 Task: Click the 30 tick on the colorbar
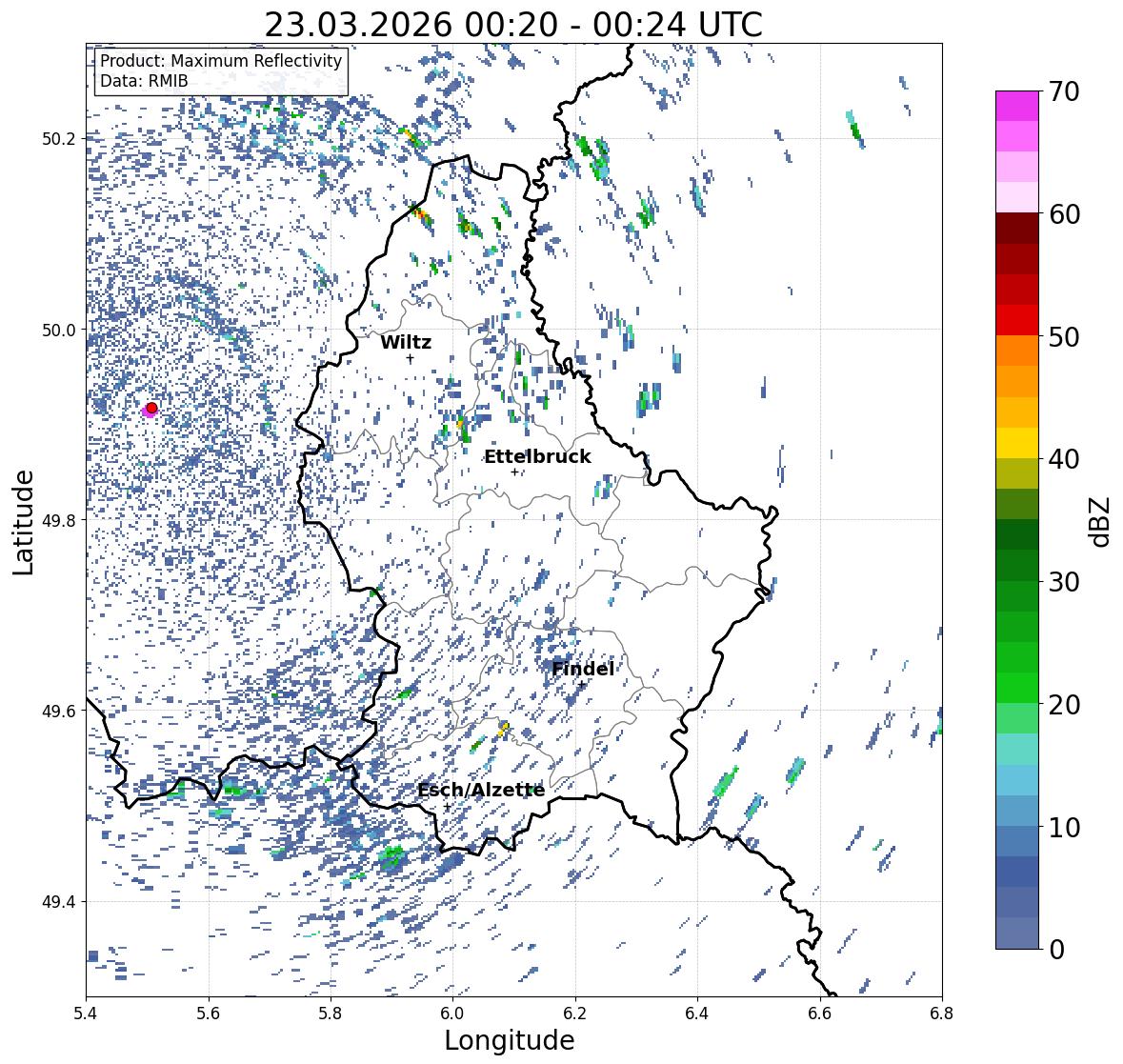[x=1064, y=581]
